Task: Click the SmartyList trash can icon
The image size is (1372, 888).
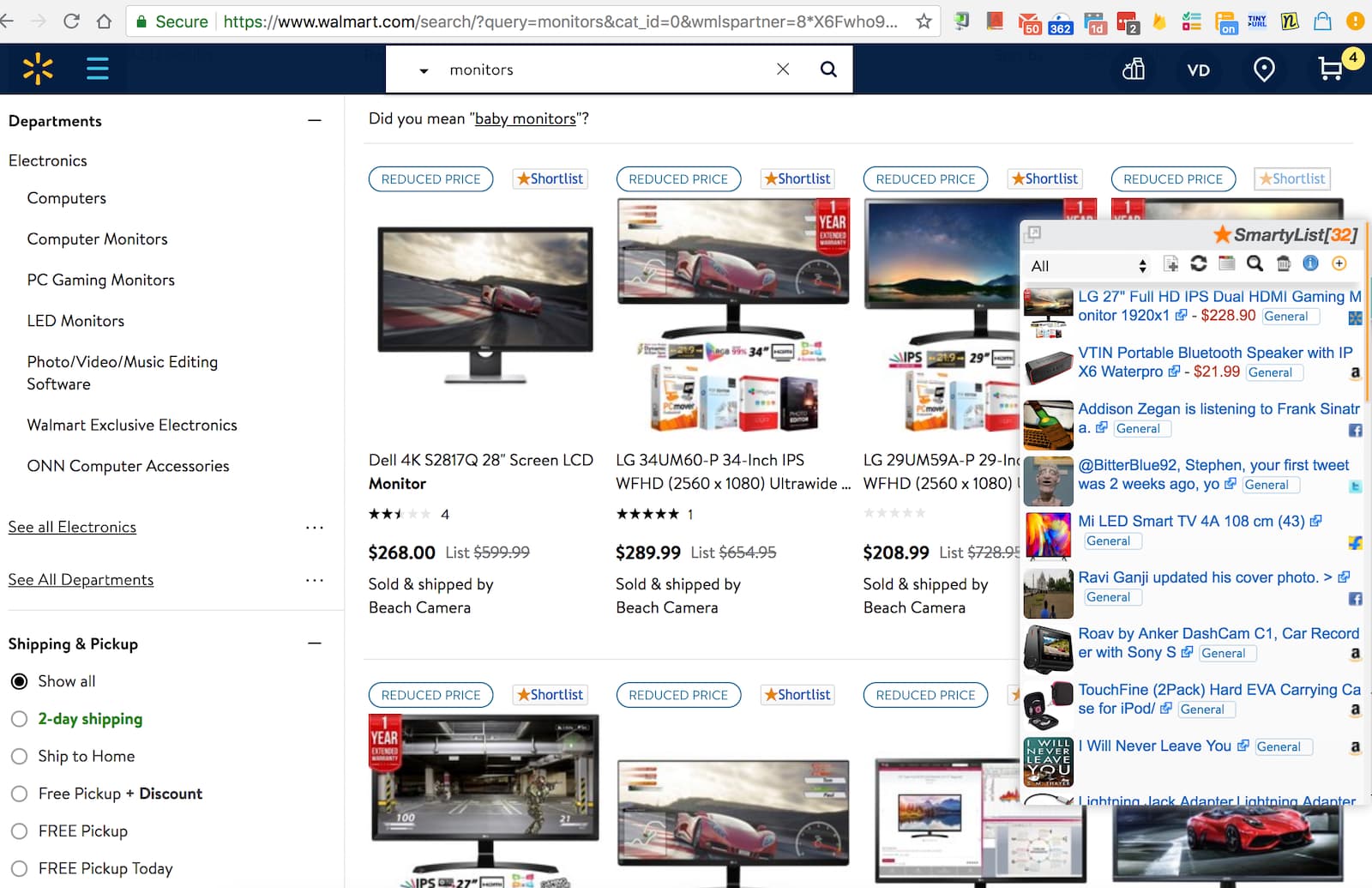Action: point(1284,264)
